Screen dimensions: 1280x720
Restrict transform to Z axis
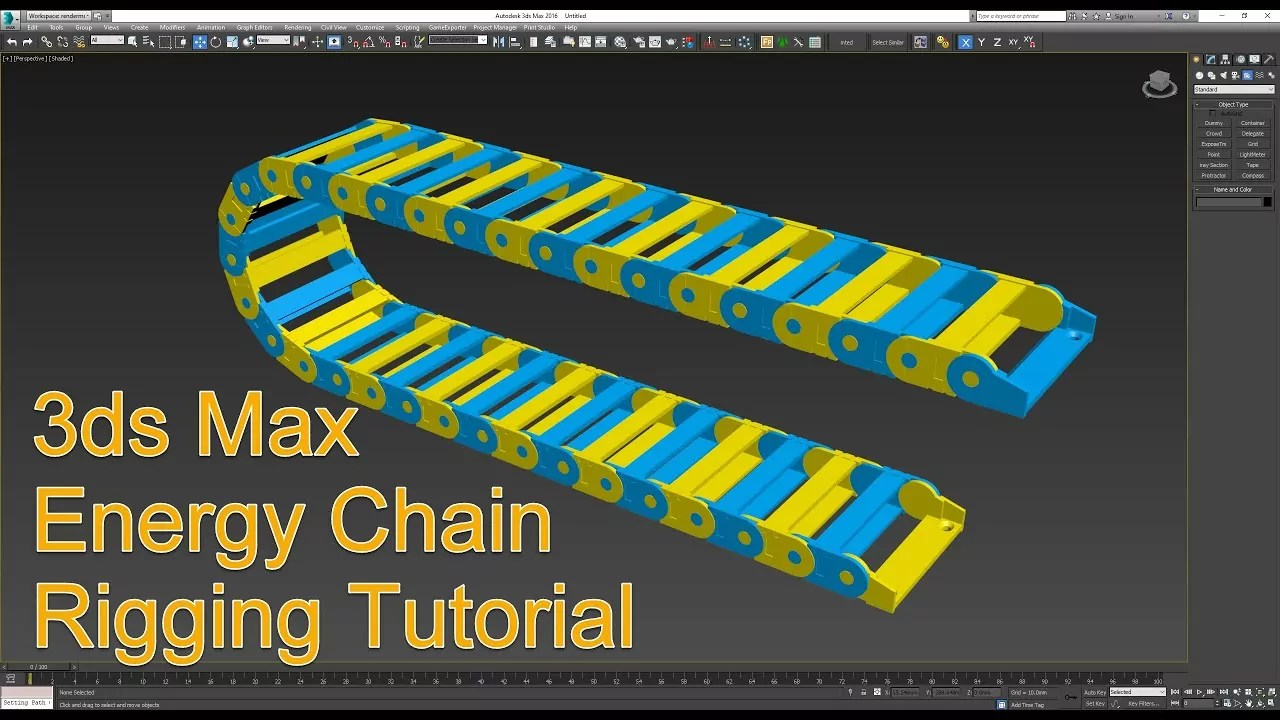[x=997, y=42]
